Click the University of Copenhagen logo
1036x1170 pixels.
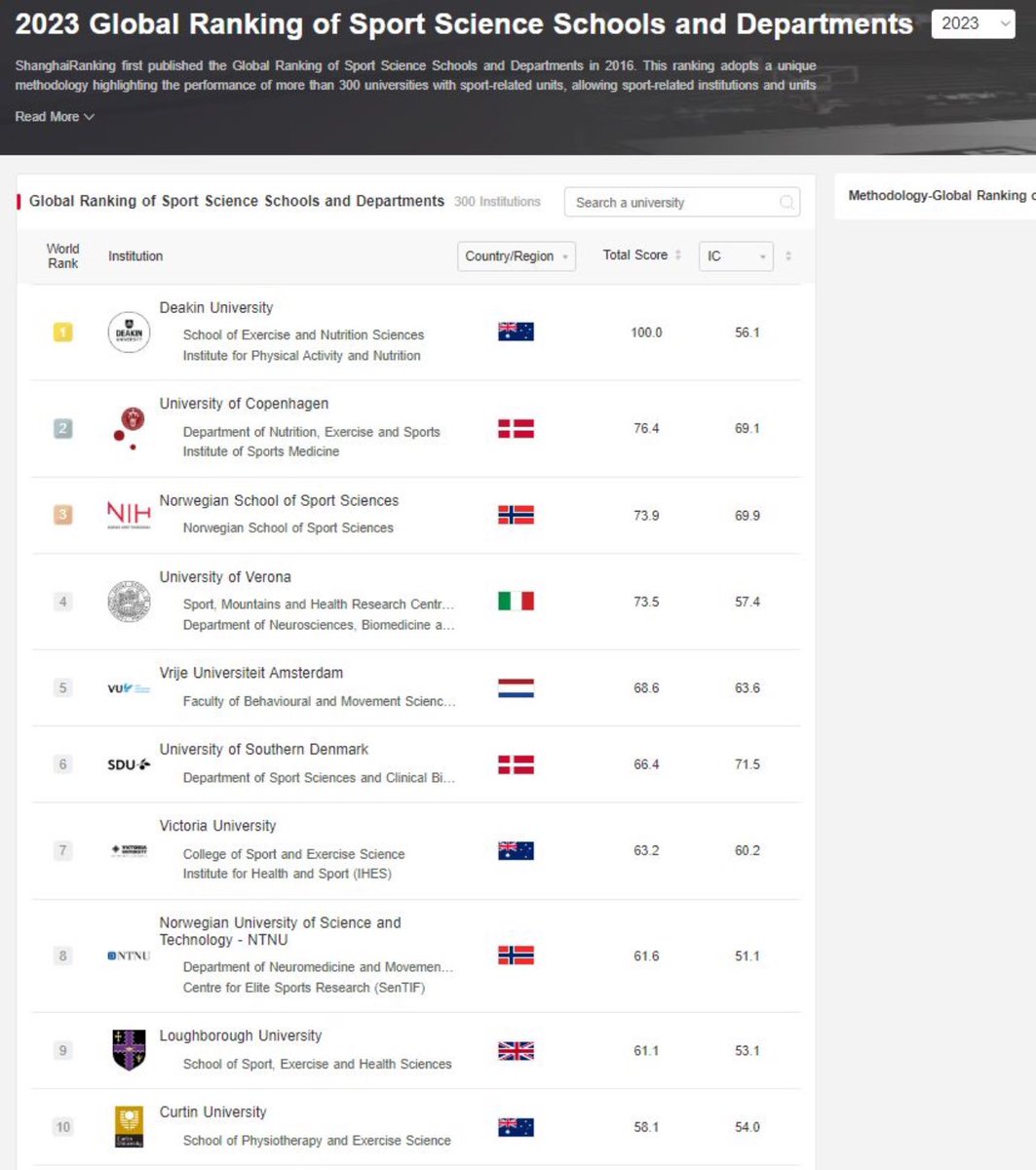(x=129, y=428)
